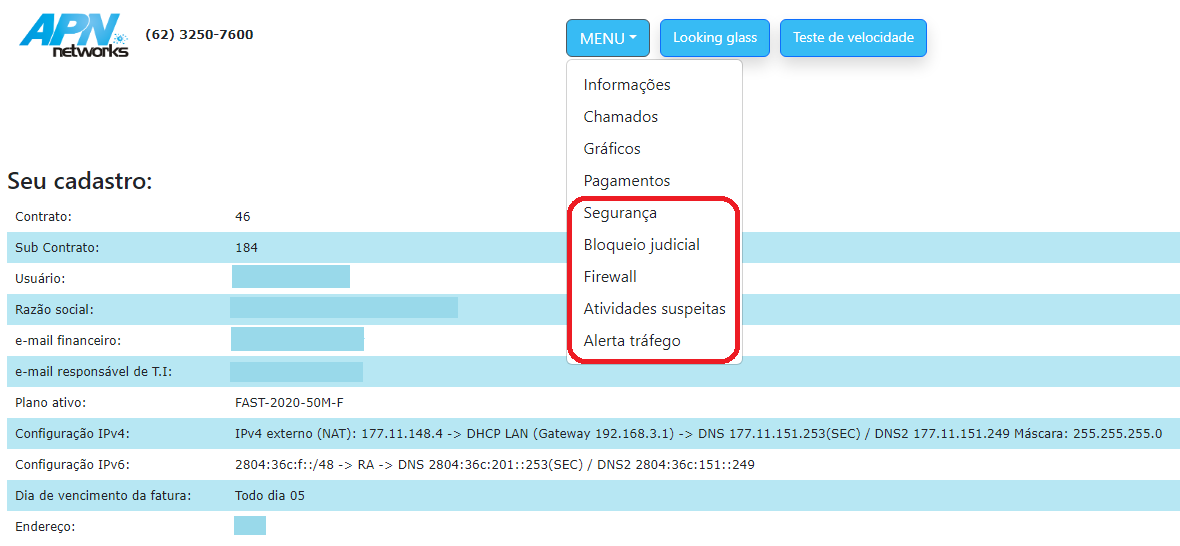Click the redacted e-mail financeiro value
Screen dimensions: 1180x546
(x=297, y=340)
